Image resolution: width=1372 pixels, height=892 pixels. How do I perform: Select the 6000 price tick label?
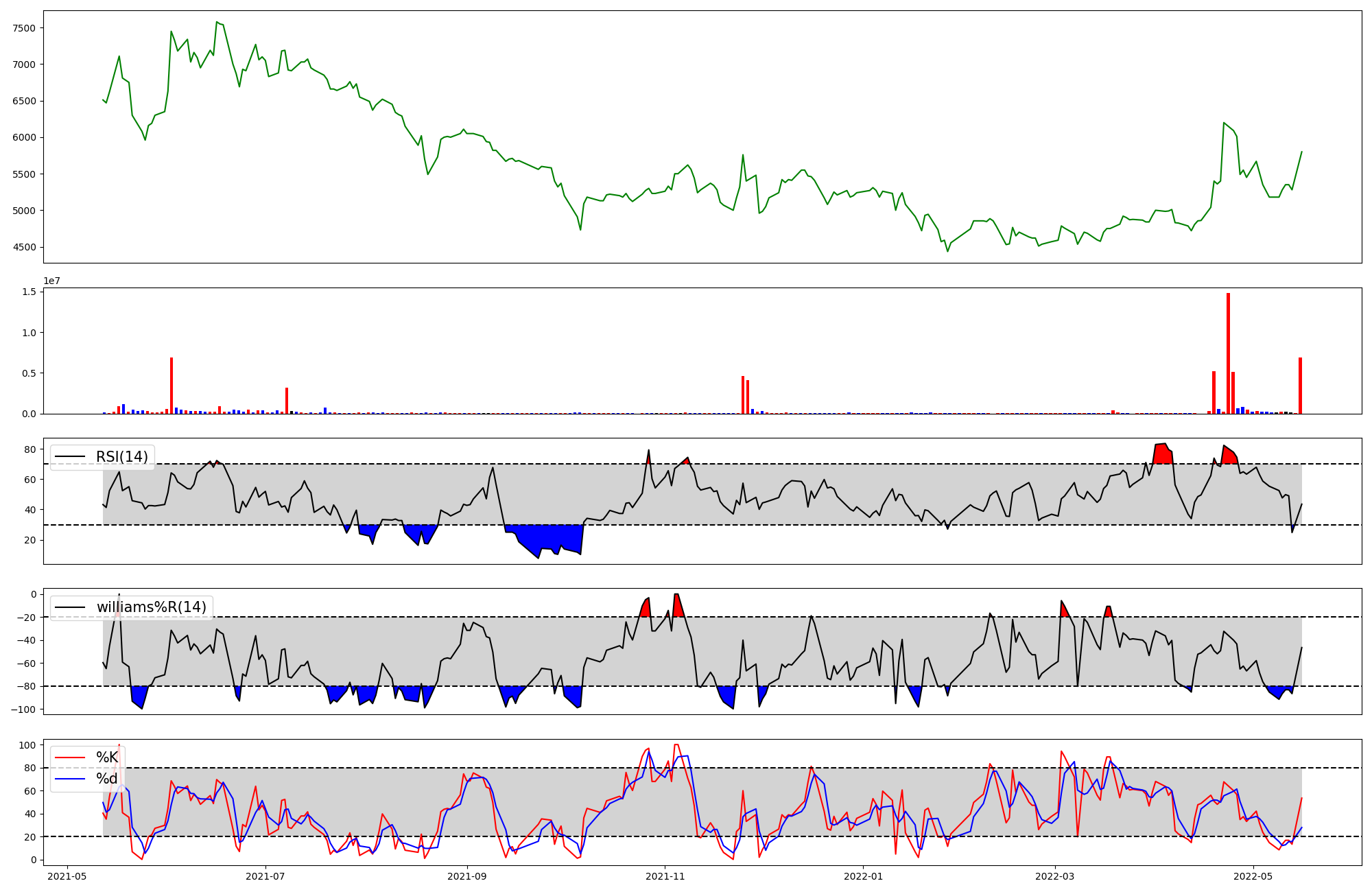(25, 137)
